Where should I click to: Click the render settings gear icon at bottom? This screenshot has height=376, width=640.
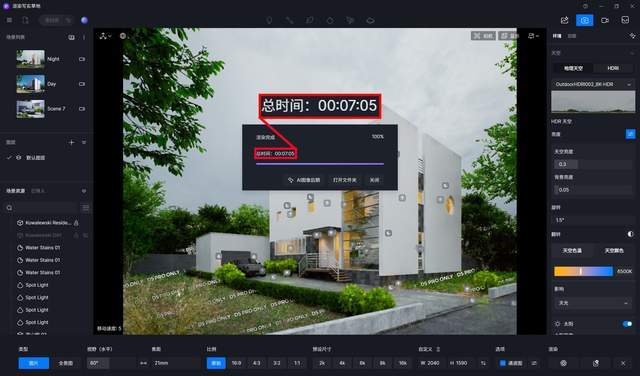click(563, 363)
